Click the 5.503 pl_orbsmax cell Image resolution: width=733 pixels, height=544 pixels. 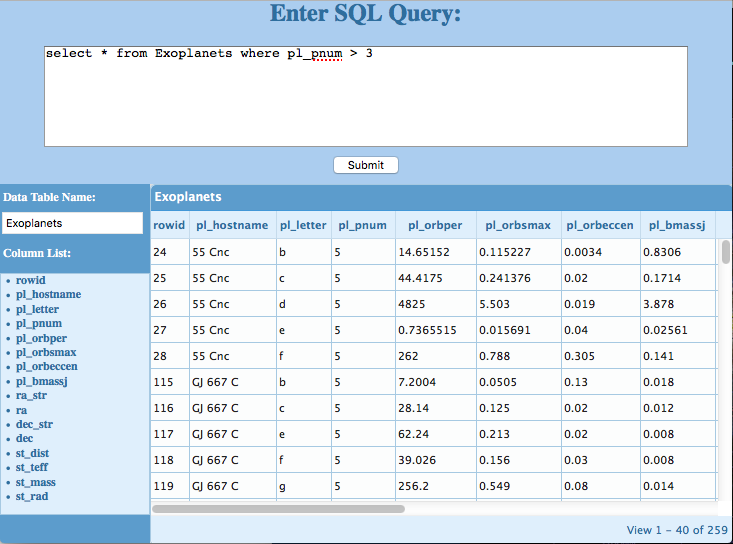pyautogui.click(x=519, y=304)
